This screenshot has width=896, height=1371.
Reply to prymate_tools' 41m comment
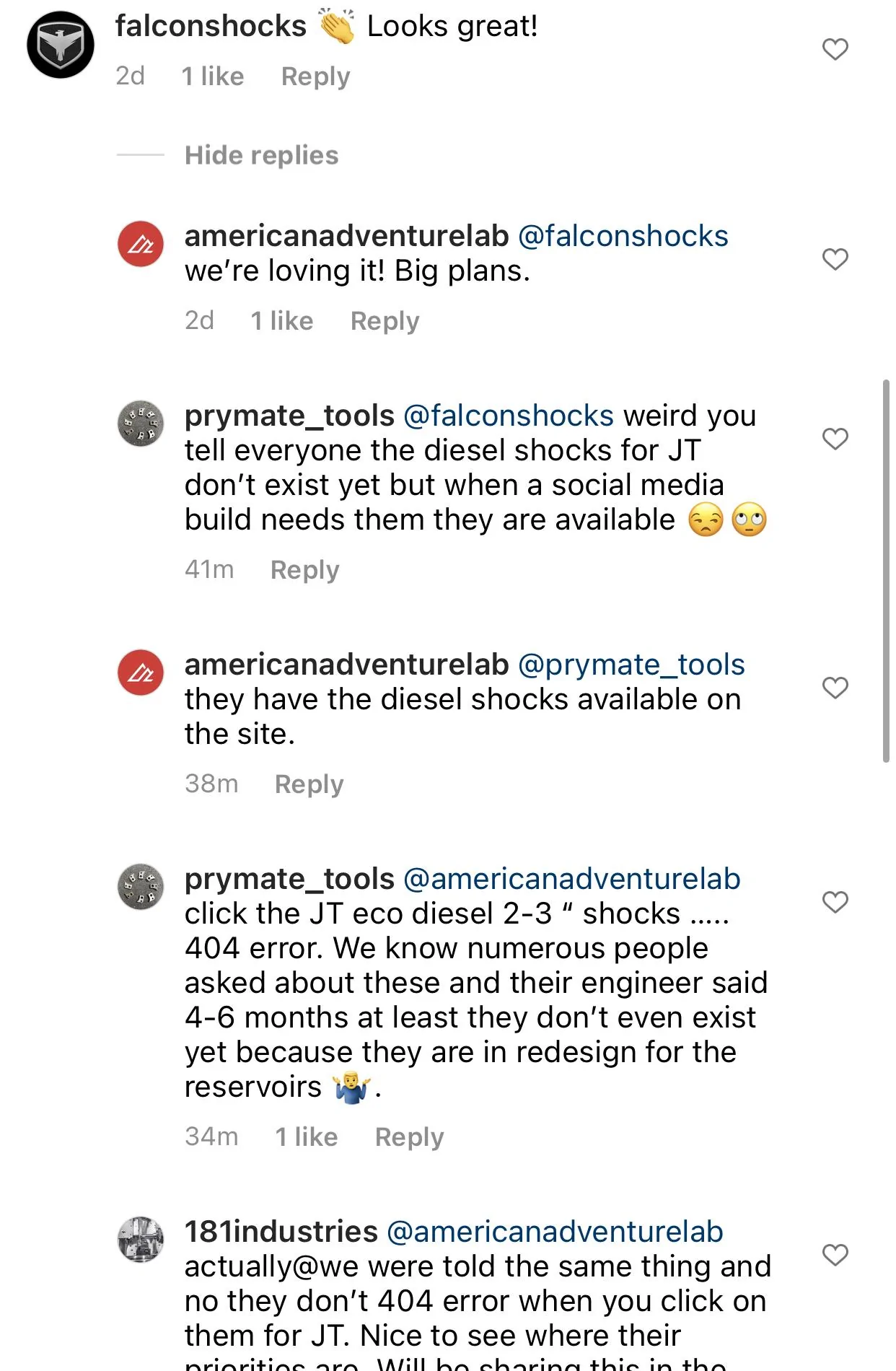coord(304,569)
